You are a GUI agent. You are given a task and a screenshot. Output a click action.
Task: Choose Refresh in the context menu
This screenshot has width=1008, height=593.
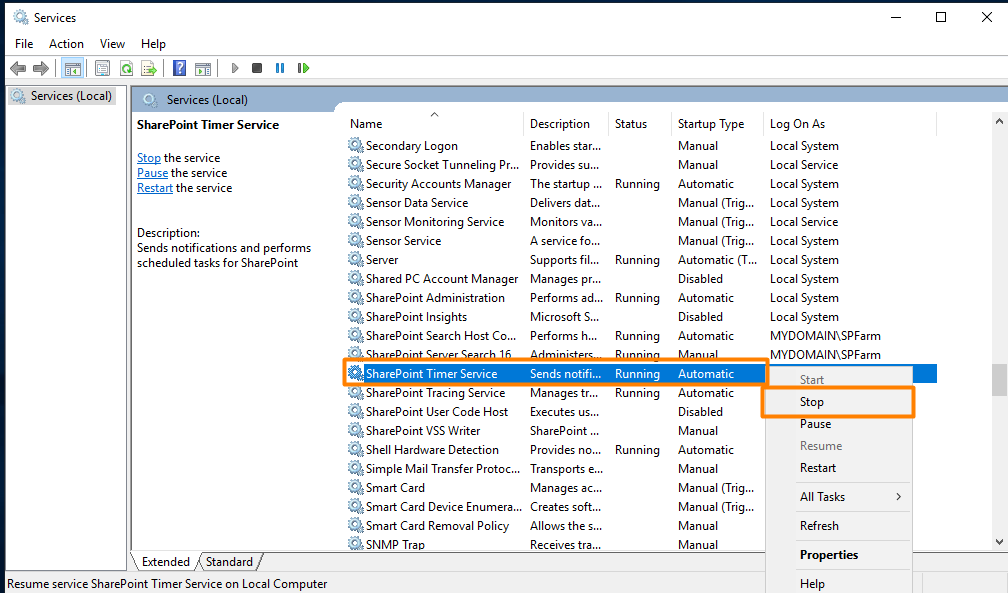(x=838, y=525)
